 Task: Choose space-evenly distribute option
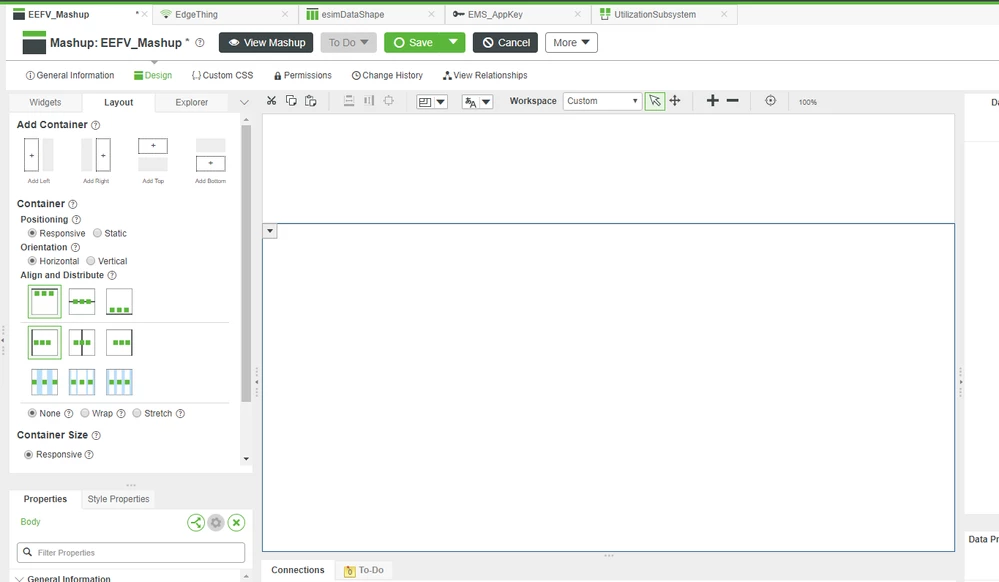(119, 382)
